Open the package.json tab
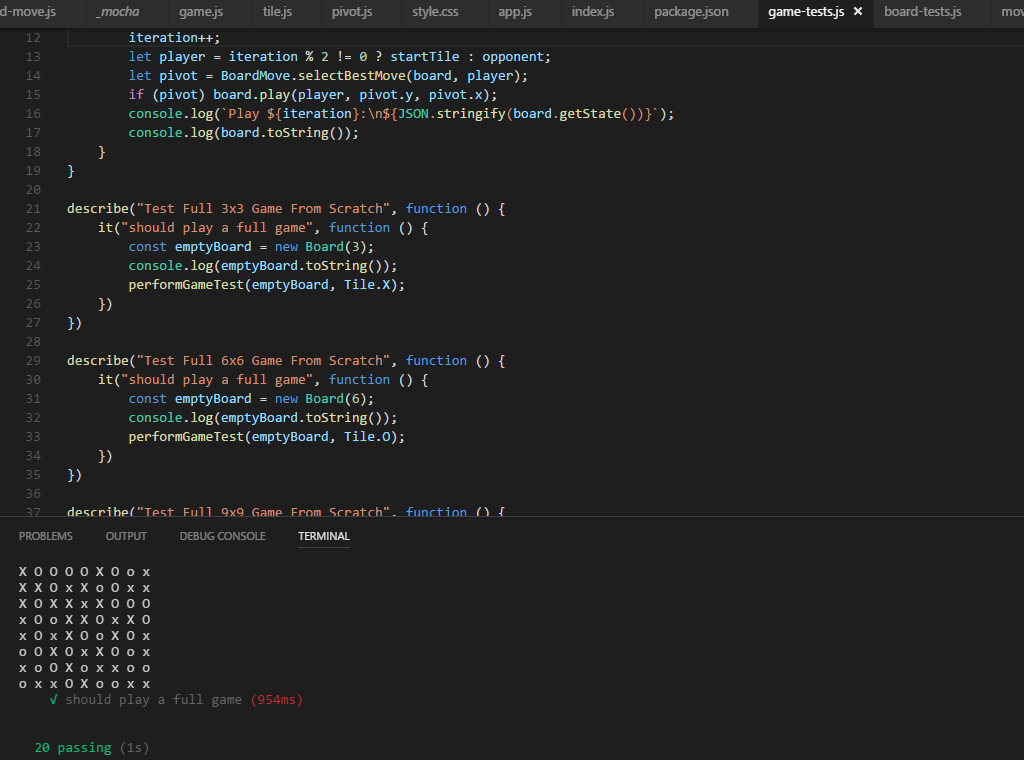1024x760 pixels. pyautogui.click(x=691, y=12)
